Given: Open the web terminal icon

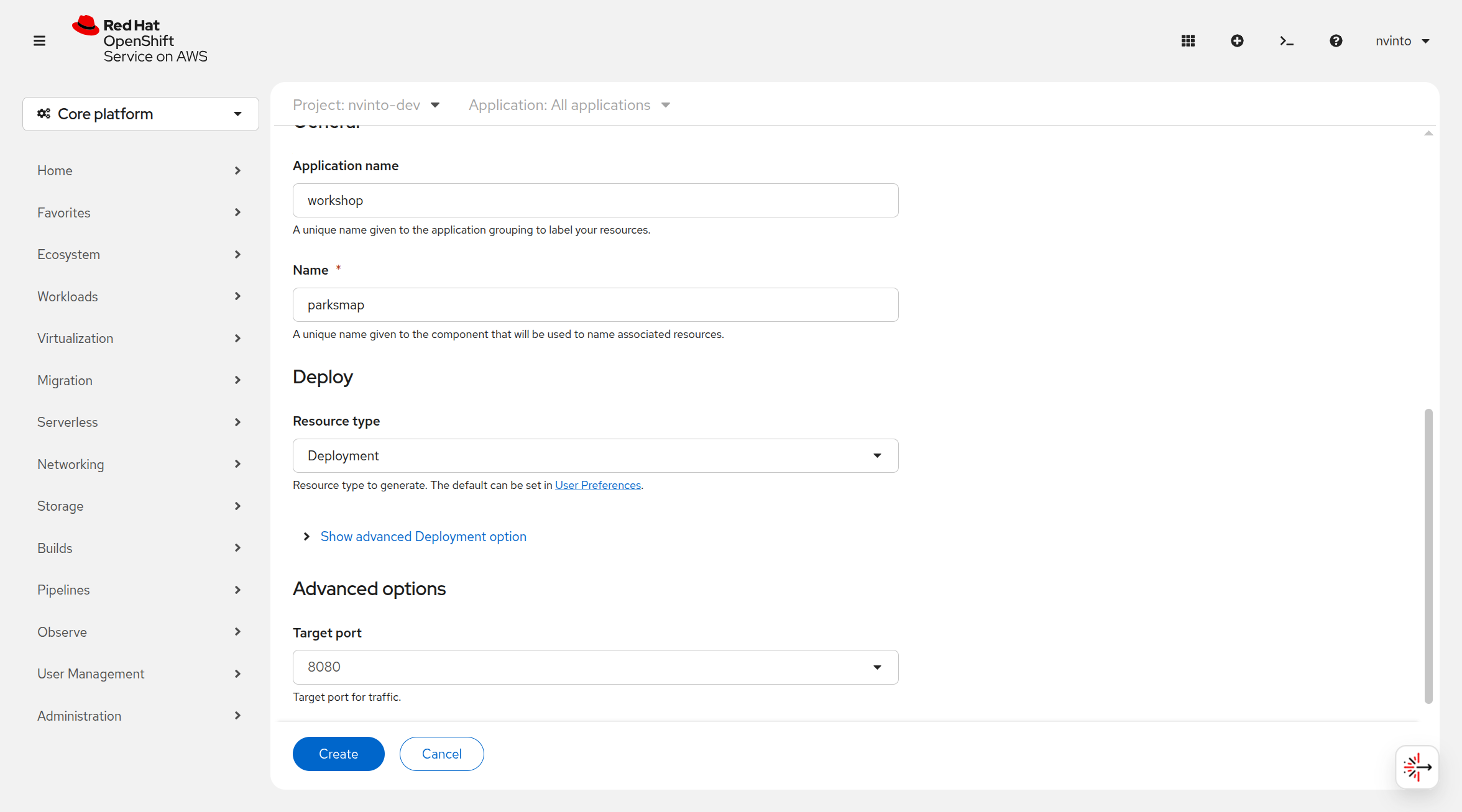Looking at the screenshot, I should [x=1287, y=41].
